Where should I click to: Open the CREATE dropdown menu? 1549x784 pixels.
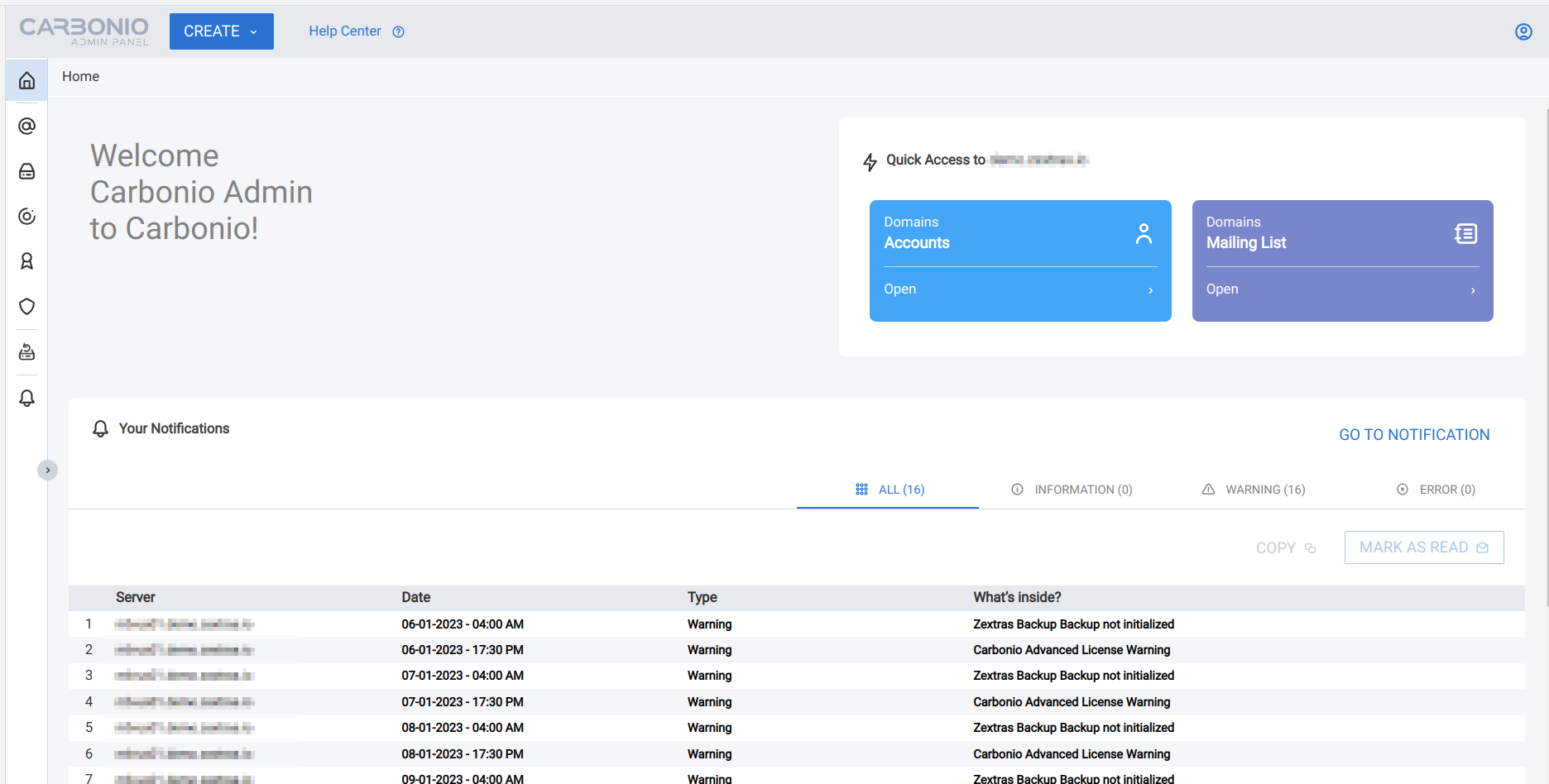tap(222, 31)
